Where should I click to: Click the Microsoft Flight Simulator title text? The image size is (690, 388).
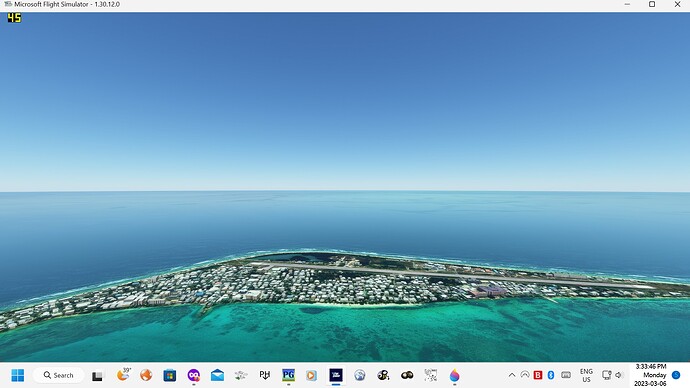point(67,4)
